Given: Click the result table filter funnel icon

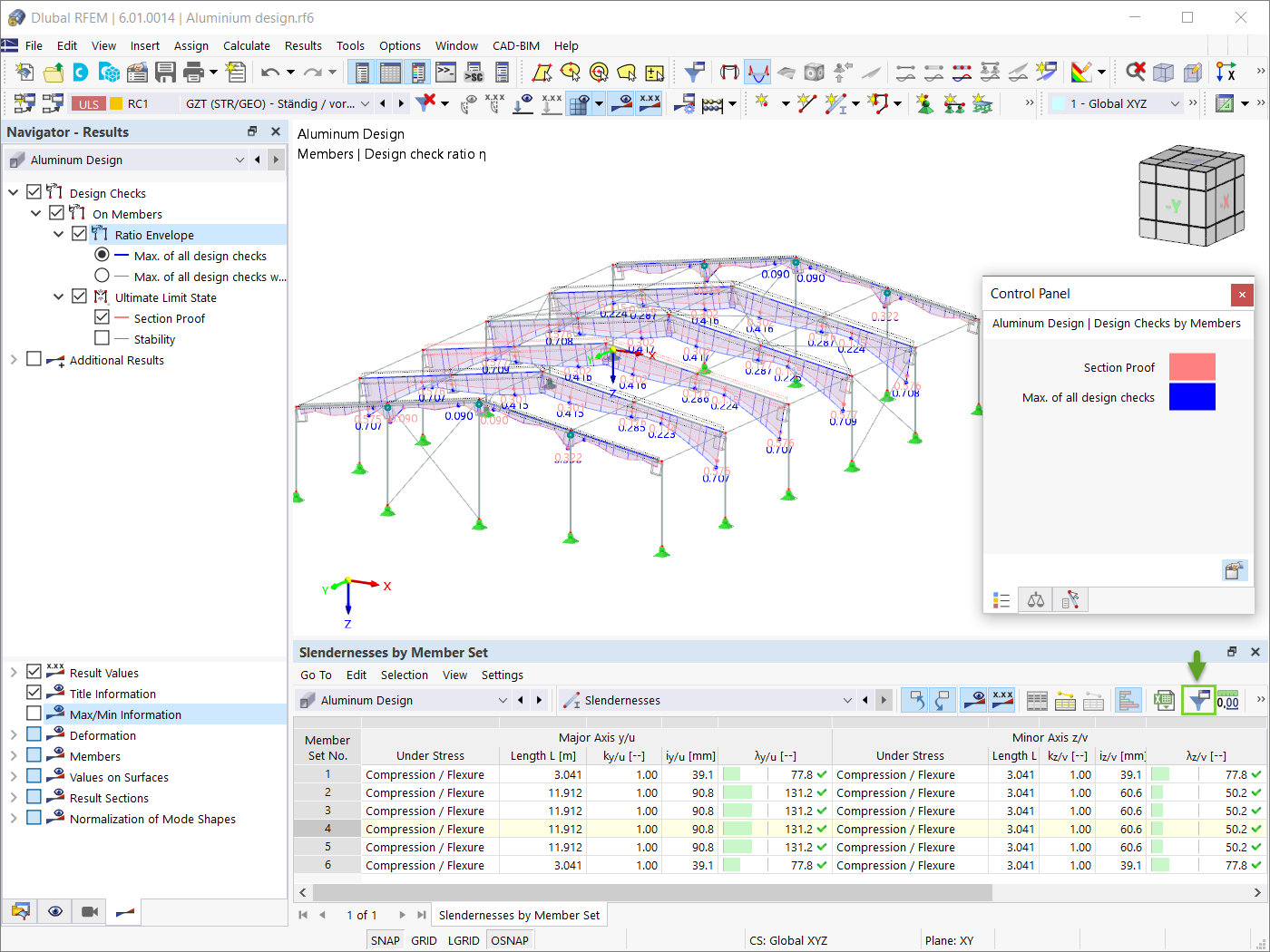Looking at the screenshot, I should (1198, 700).
